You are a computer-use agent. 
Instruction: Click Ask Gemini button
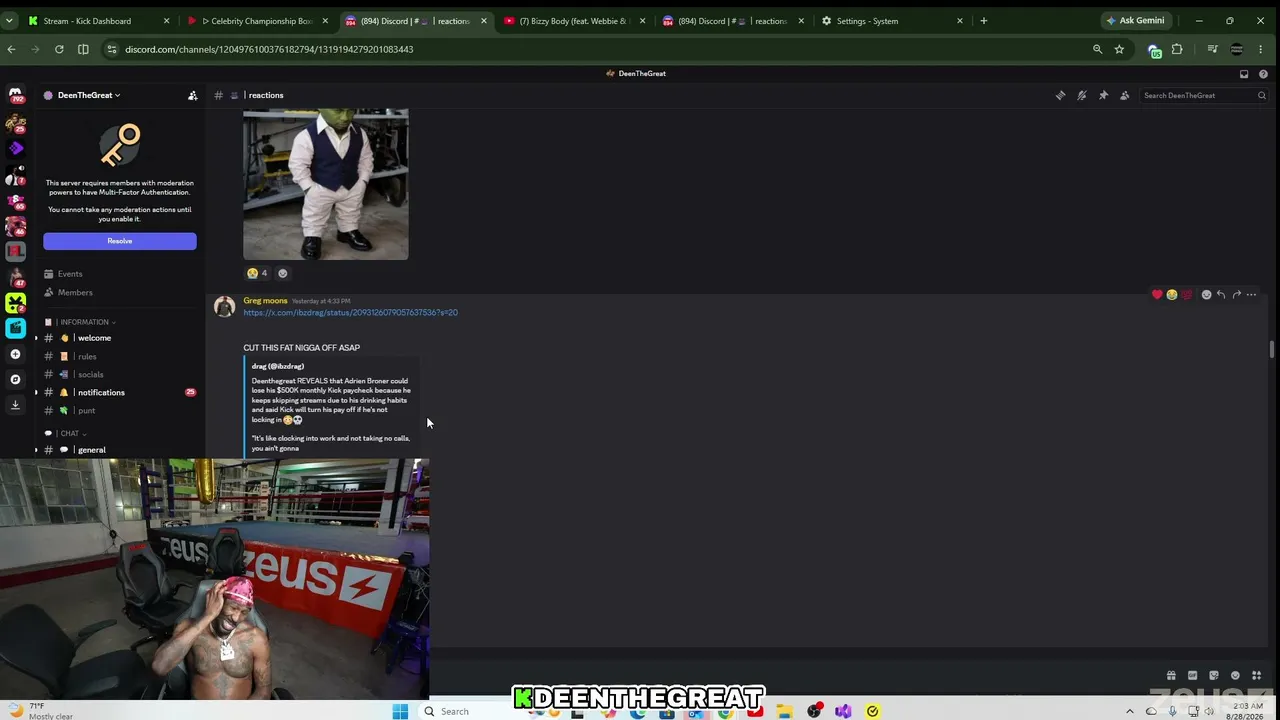1135,21
